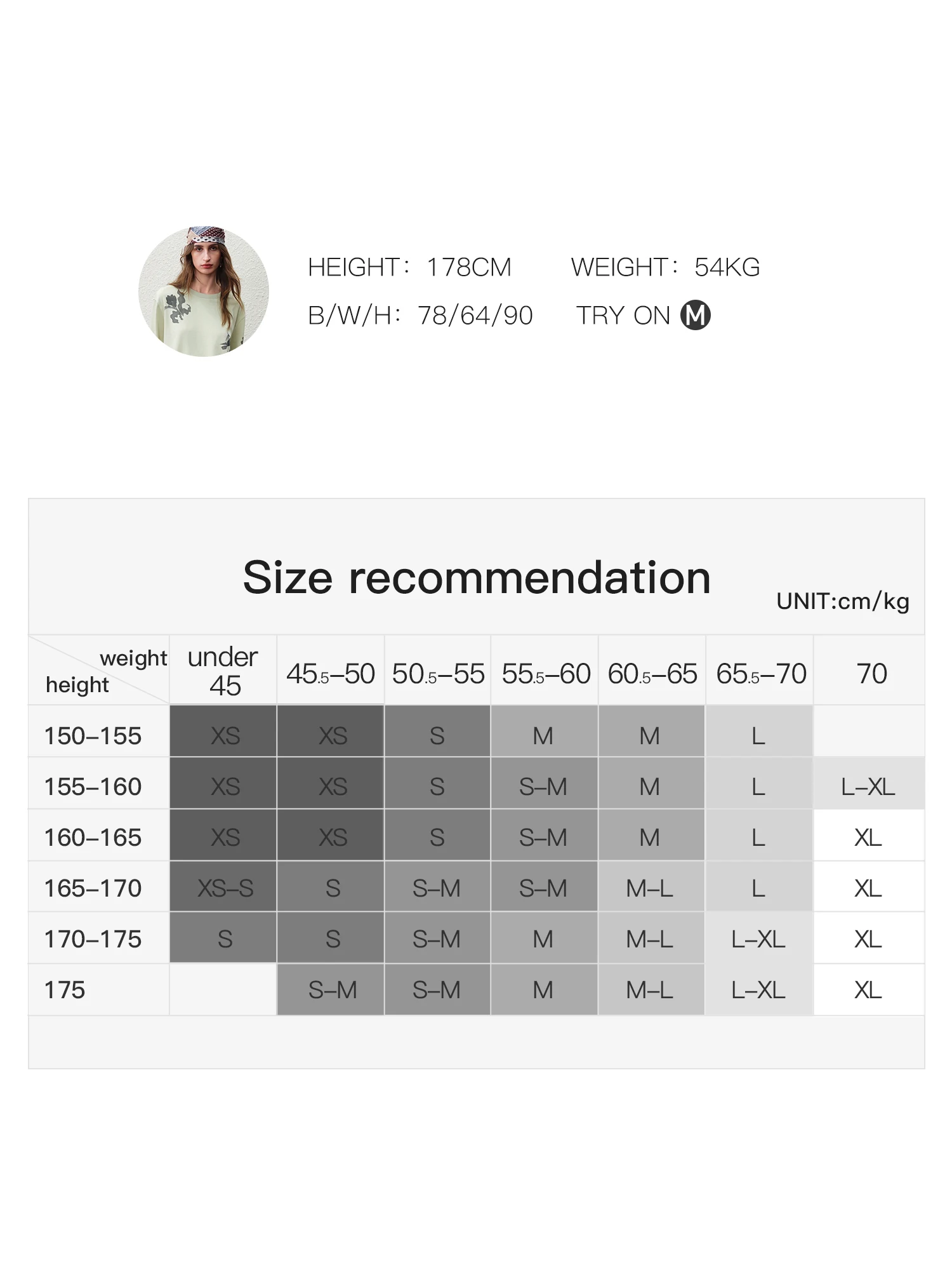This screenshot has height=1270, width=952.
Task: Click the TRY ON text
Action: click(623, 316)
